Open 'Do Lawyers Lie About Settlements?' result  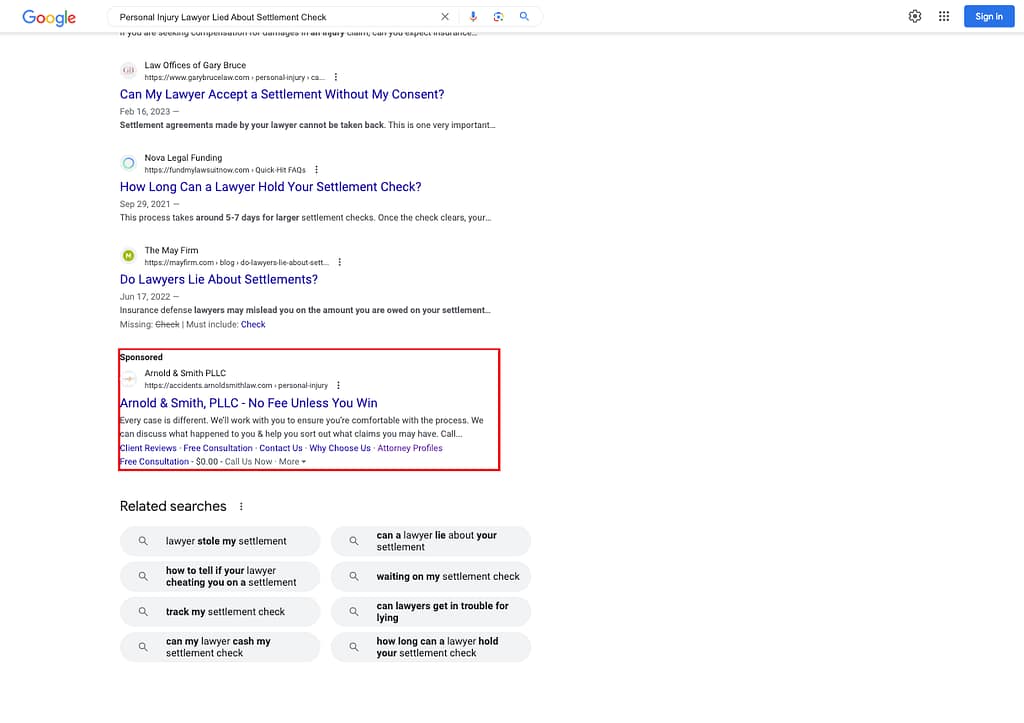click(x=219, y=280)
